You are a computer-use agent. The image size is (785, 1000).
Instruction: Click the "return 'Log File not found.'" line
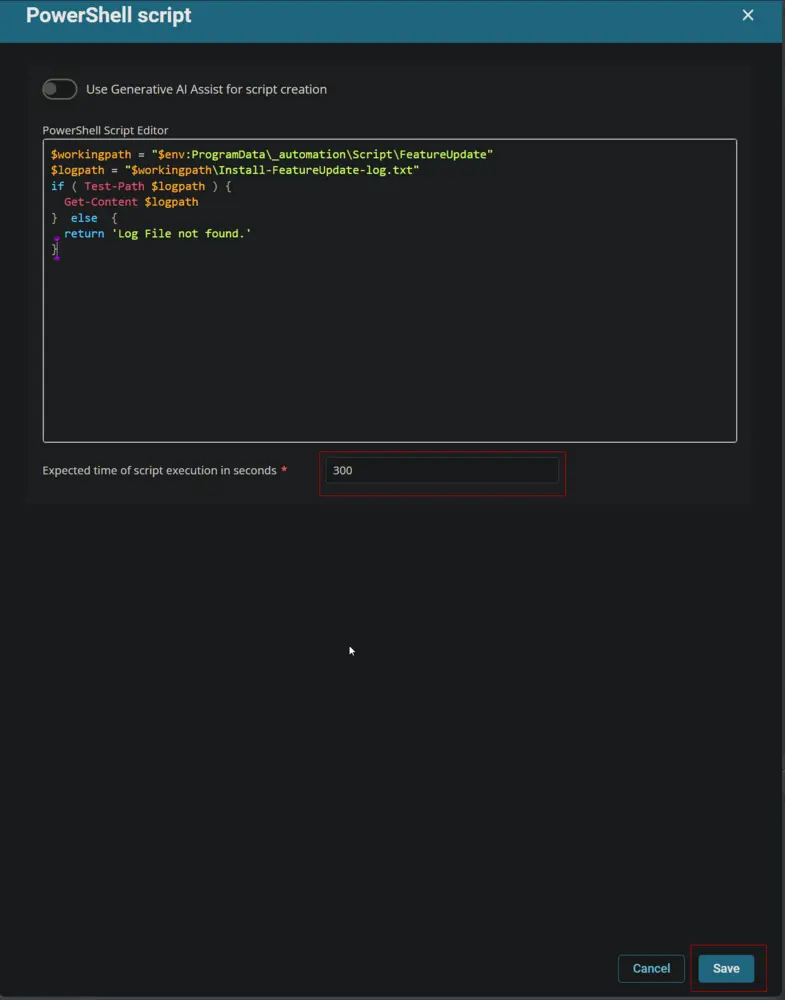click(x=158, y=234)
